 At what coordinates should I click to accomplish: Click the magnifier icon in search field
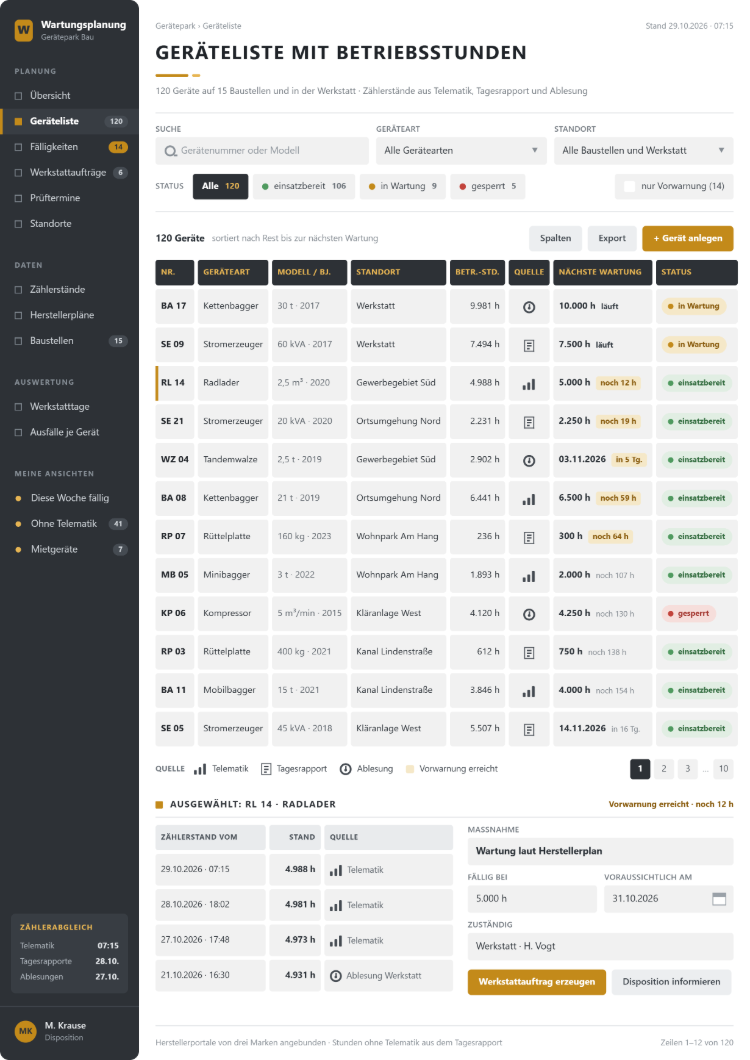click(170, 151)
